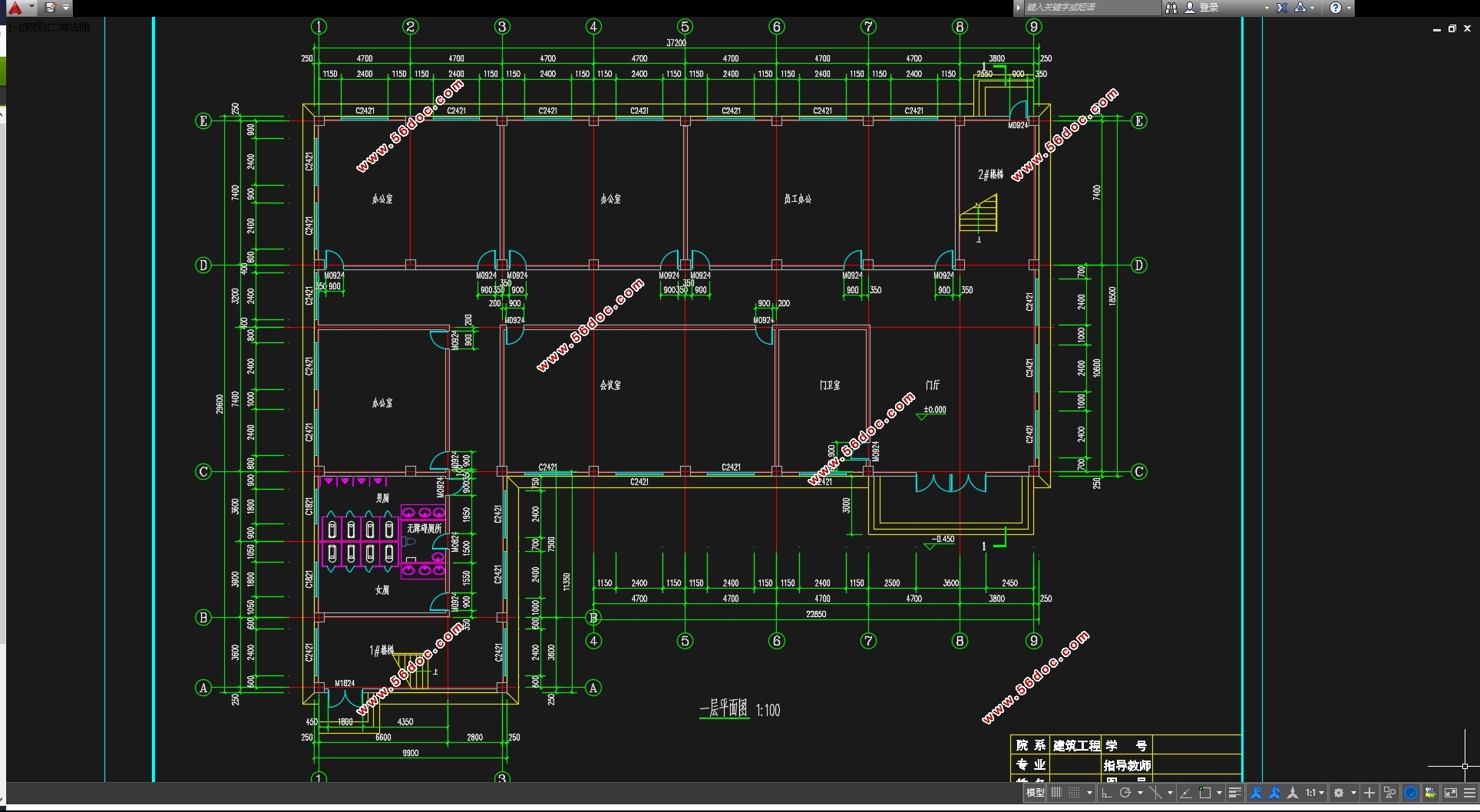Open the snap mode settings dropdown

pos(1089,793)
